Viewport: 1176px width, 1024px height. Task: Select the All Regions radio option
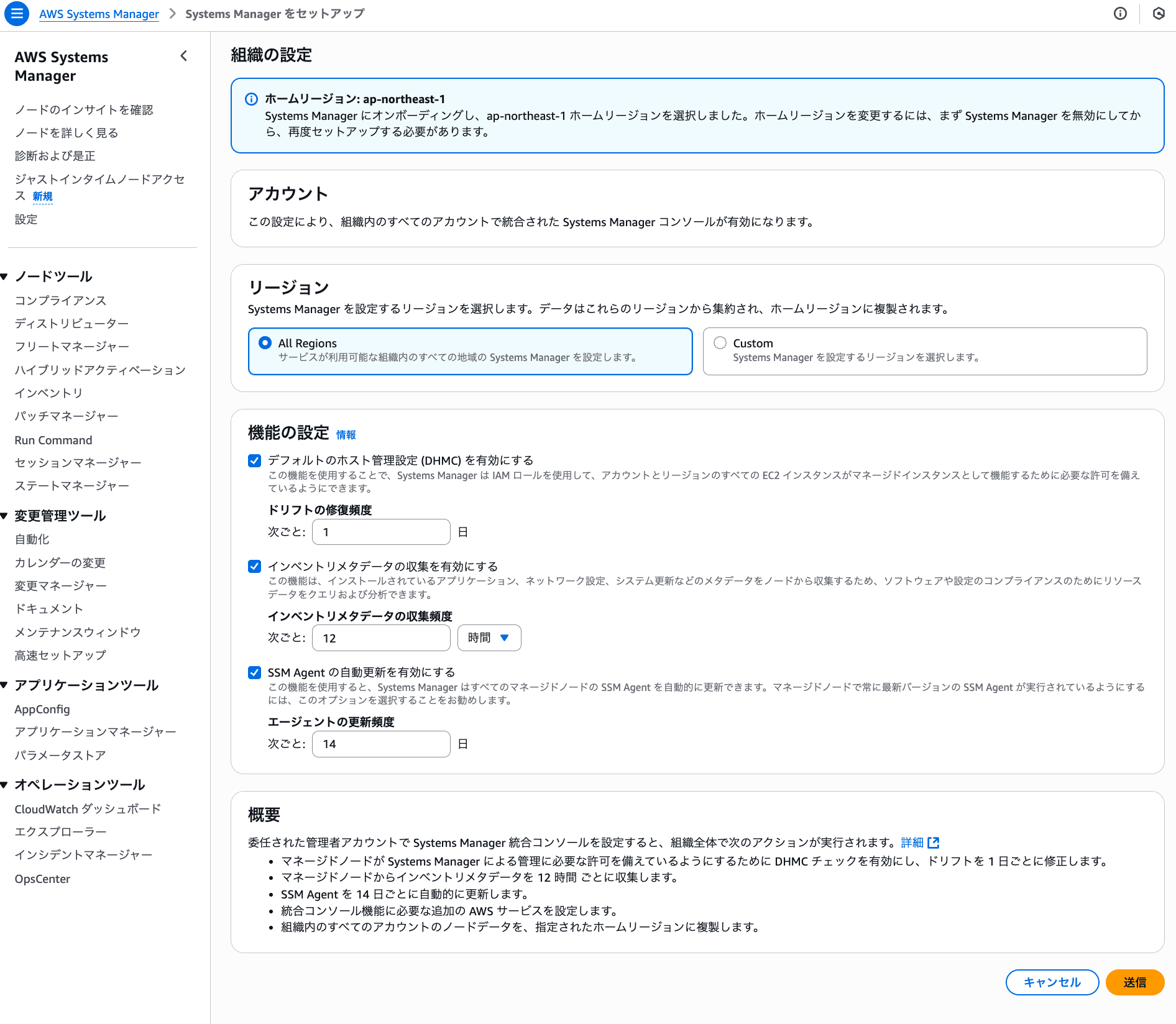pos(265,343)
